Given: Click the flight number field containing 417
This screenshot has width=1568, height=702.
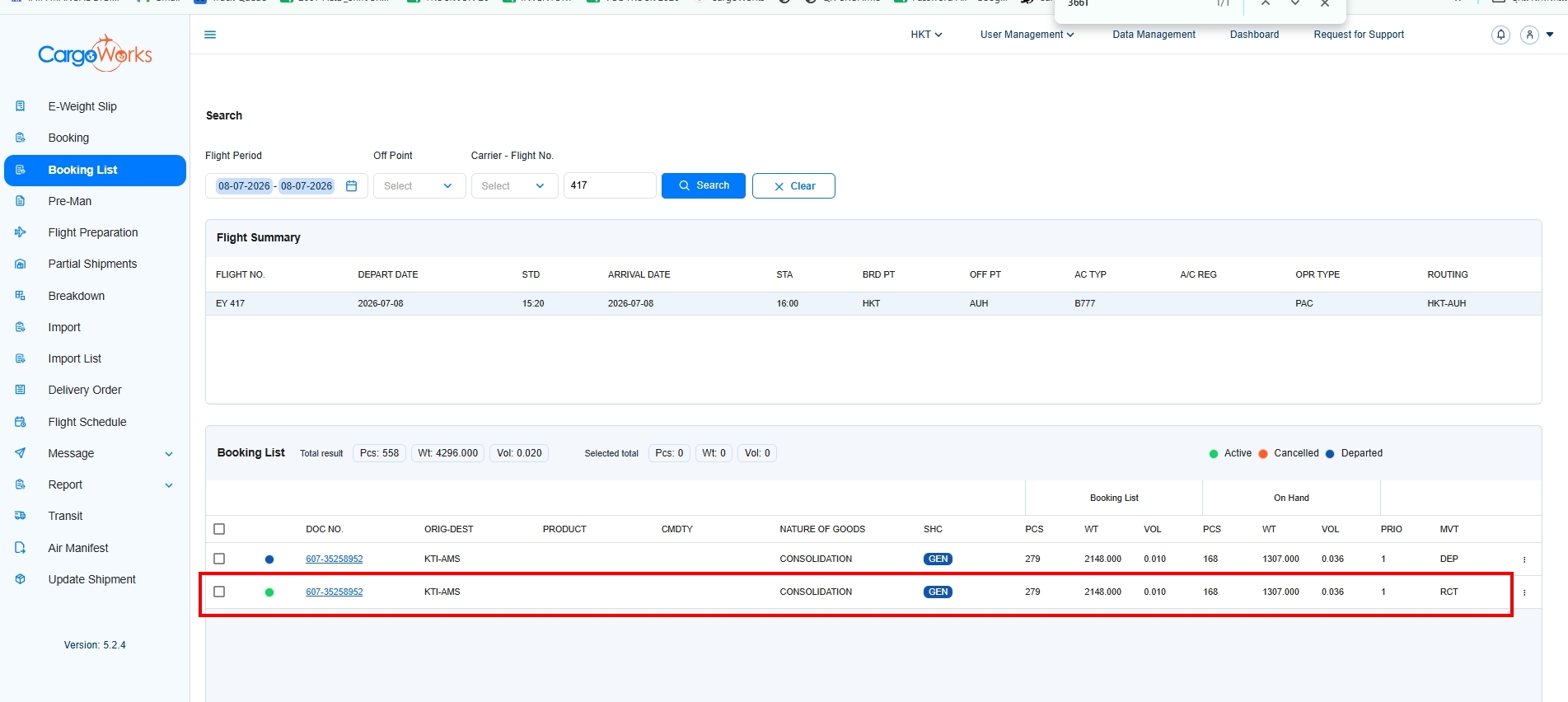Looking at the screenshot, I should (610, 185).
